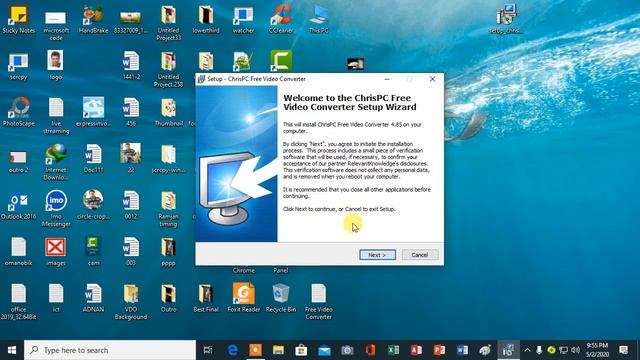This screenshot has height=360, width=640.
Task: Launch CCleaner from the desktop
Action: (281, 20)
